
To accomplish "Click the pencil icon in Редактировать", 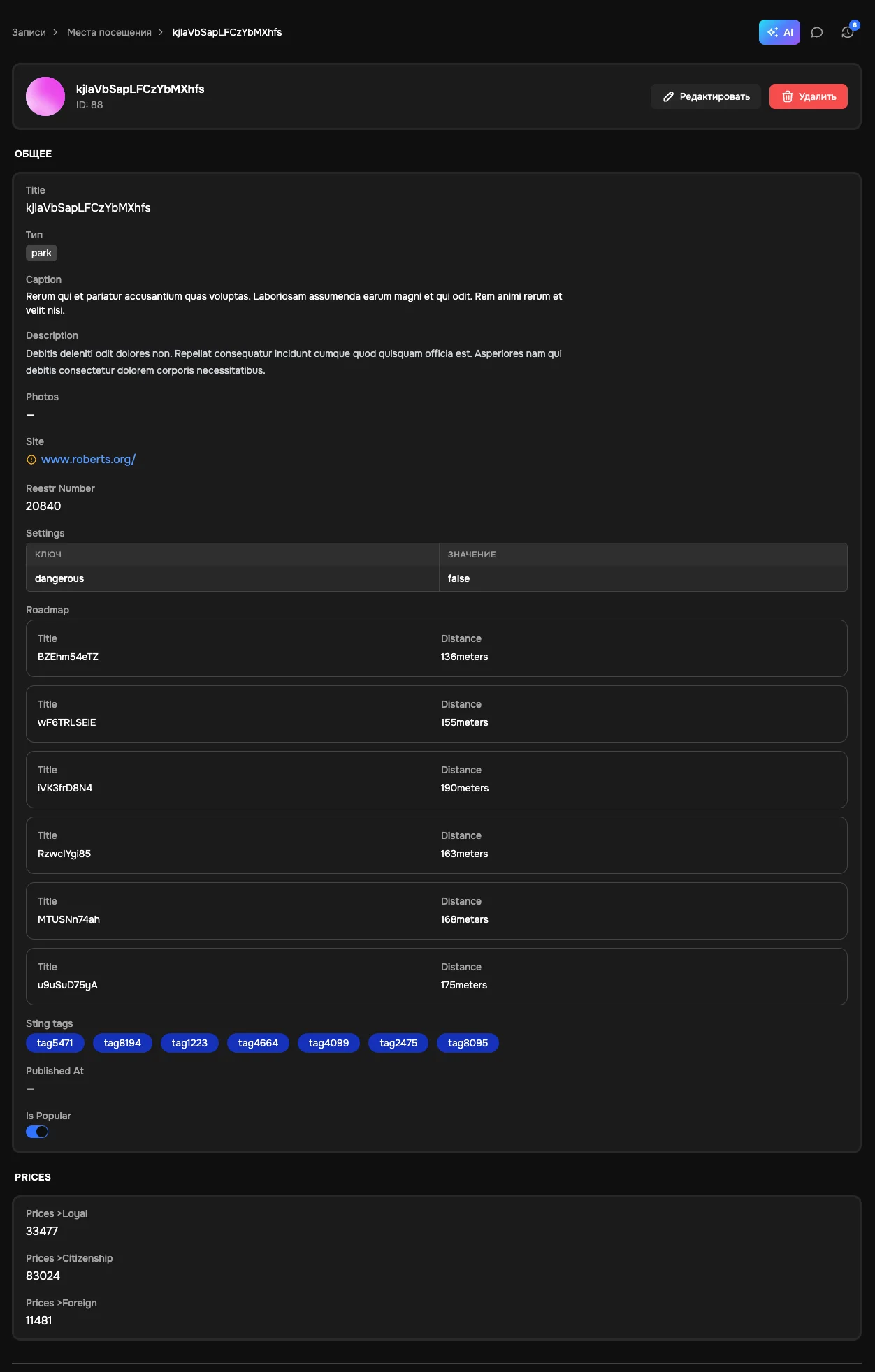I will click(x=668, y=96).
